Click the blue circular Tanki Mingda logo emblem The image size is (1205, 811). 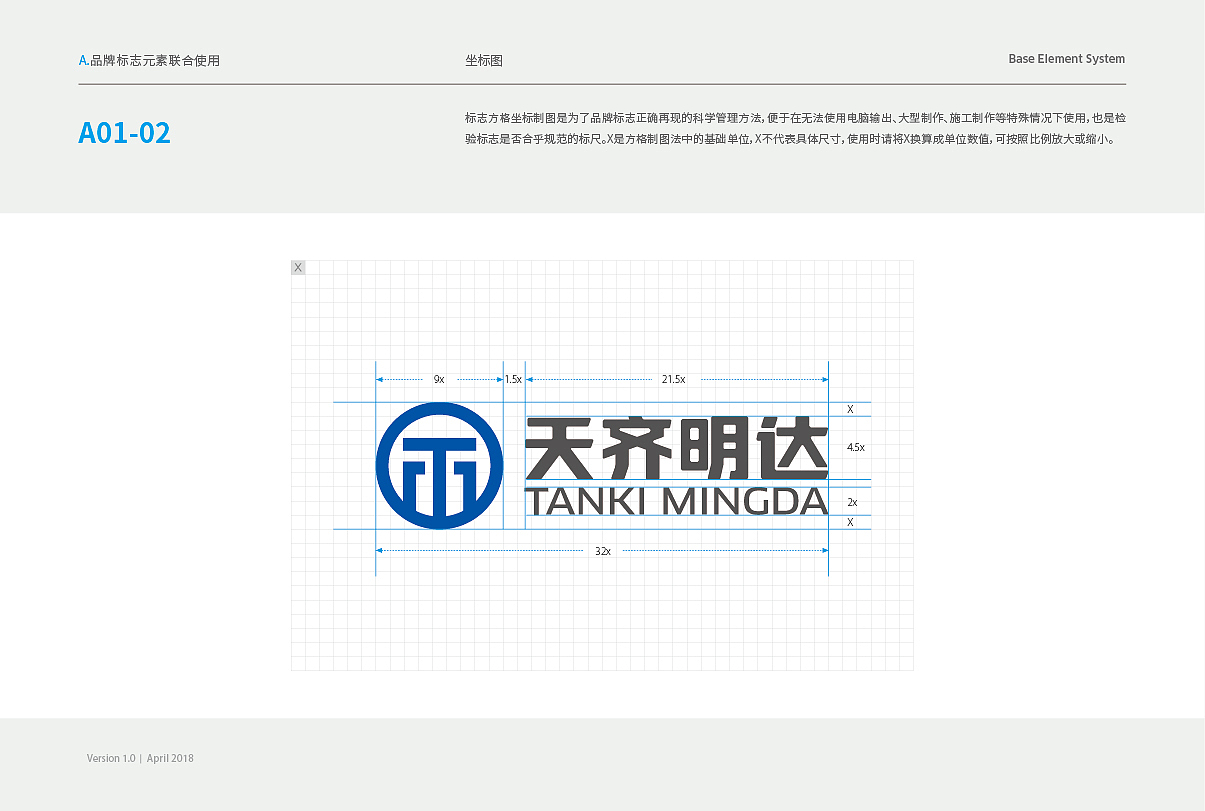pyautogui.click(x=439, y=466)
